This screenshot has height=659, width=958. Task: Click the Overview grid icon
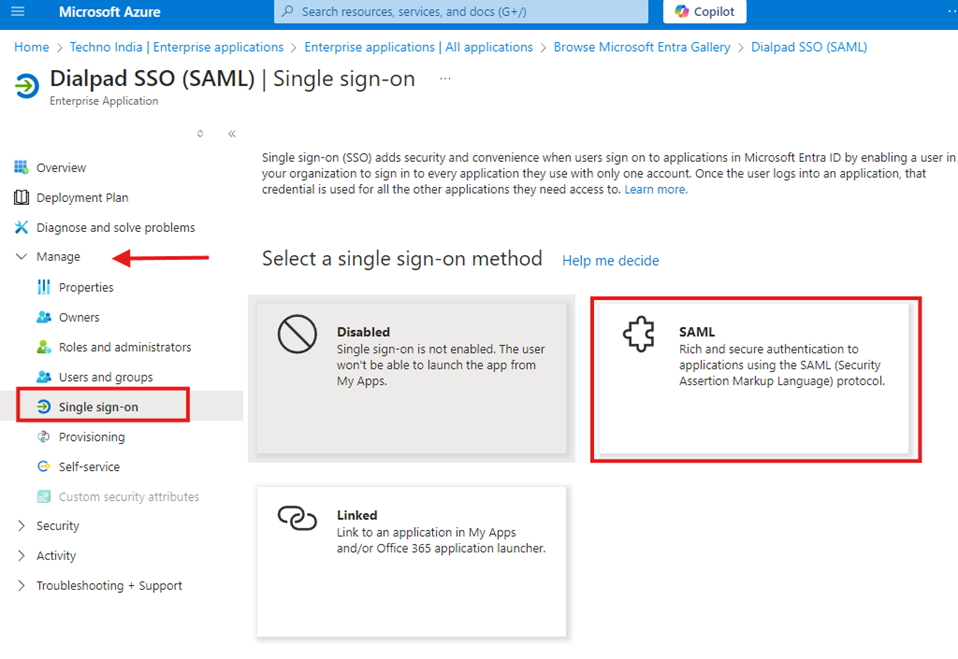[x=21, y=167]
